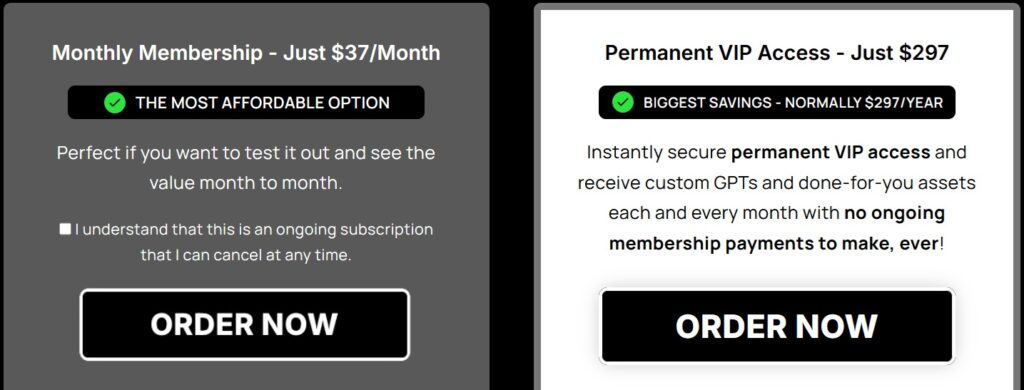Click the 'that I can cancel at any time' line
This screenshot has height=390, width=1024.
(x=246, y=255)
